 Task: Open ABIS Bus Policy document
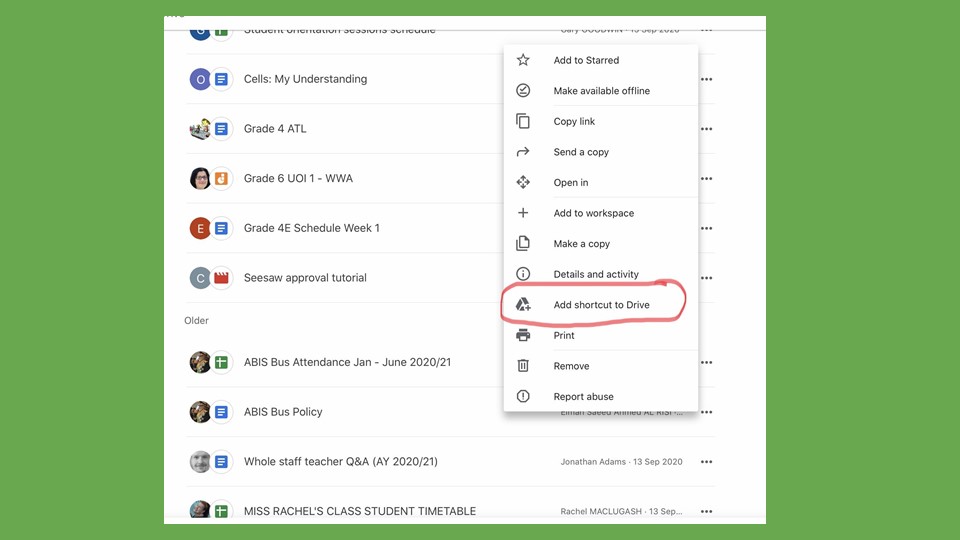[283, 412]
